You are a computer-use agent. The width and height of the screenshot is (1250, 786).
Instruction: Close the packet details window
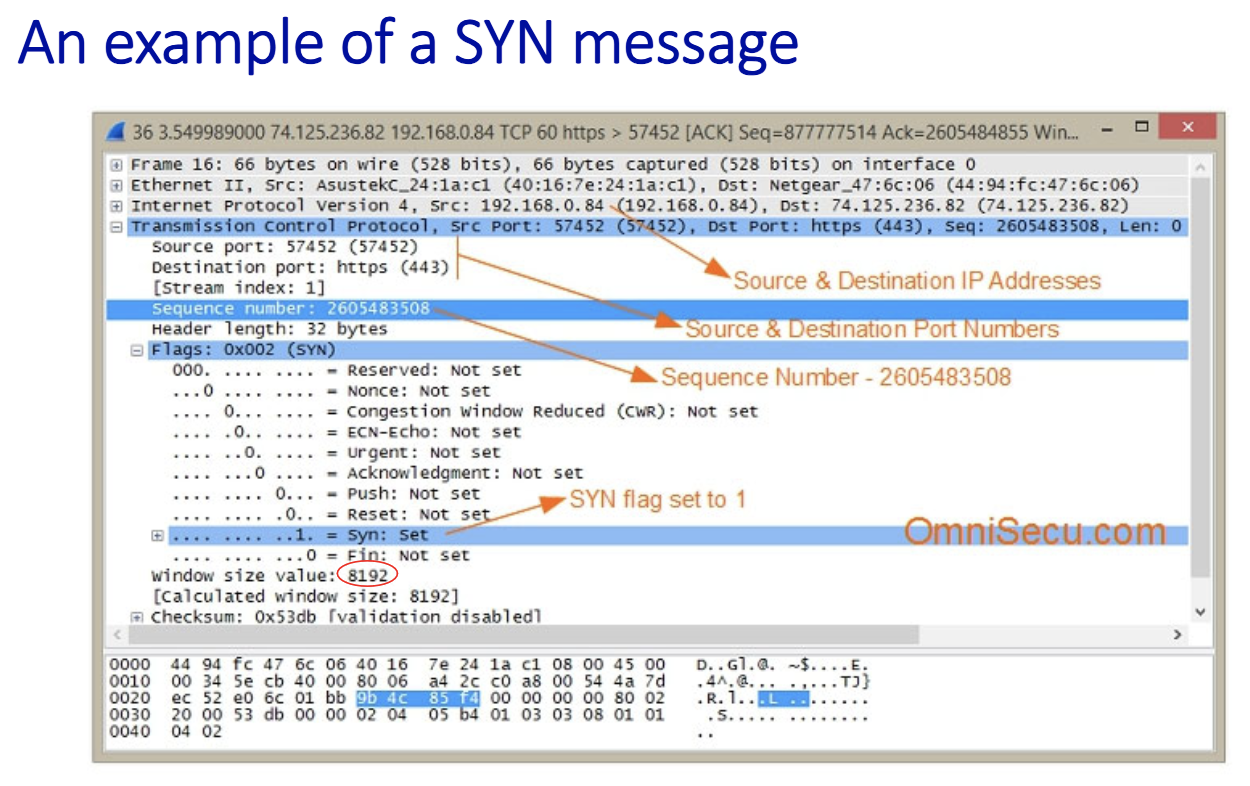(x=1187, y=128)
